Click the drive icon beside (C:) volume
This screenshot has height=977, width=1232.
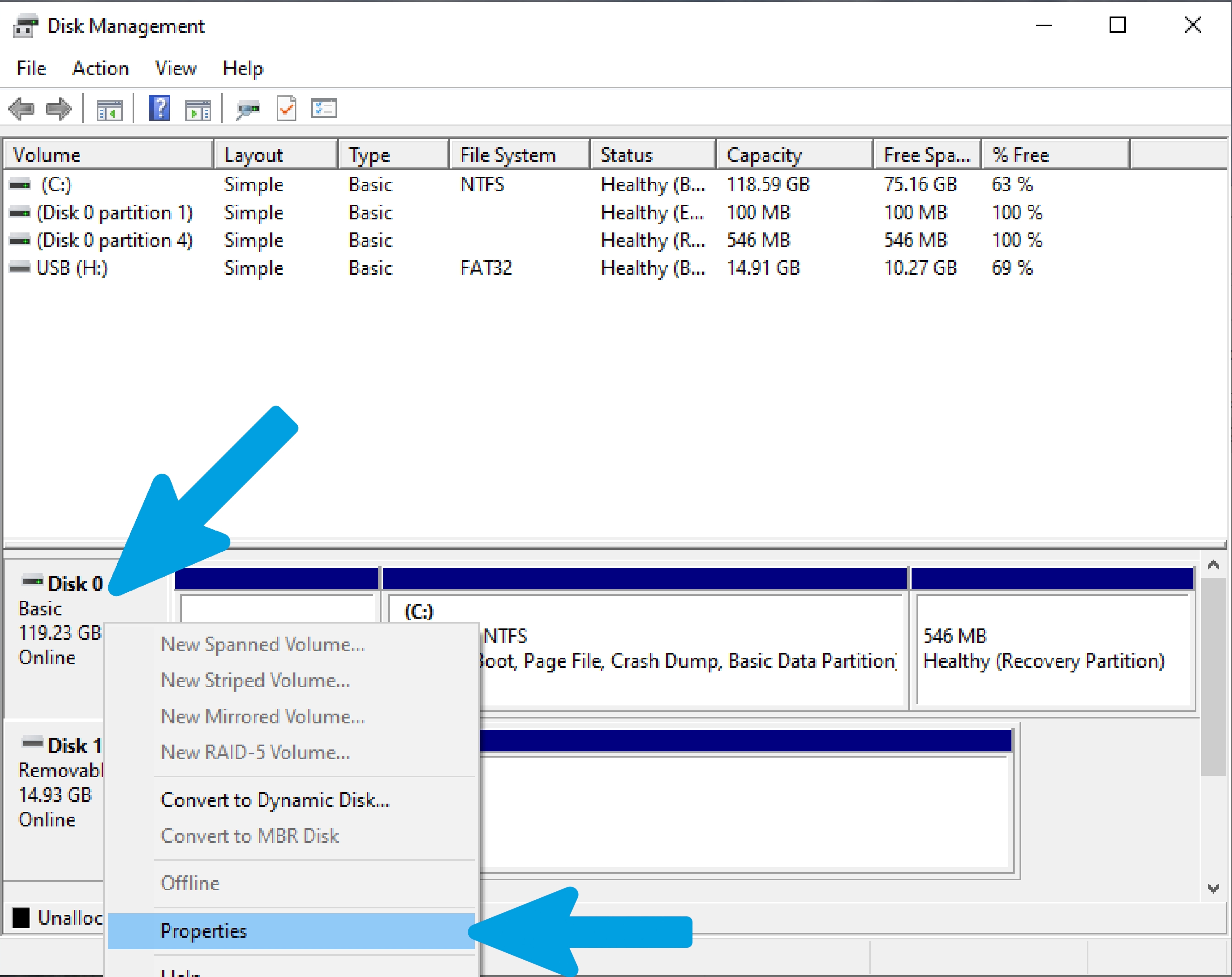pyautogui.click(x=20, y=185)
